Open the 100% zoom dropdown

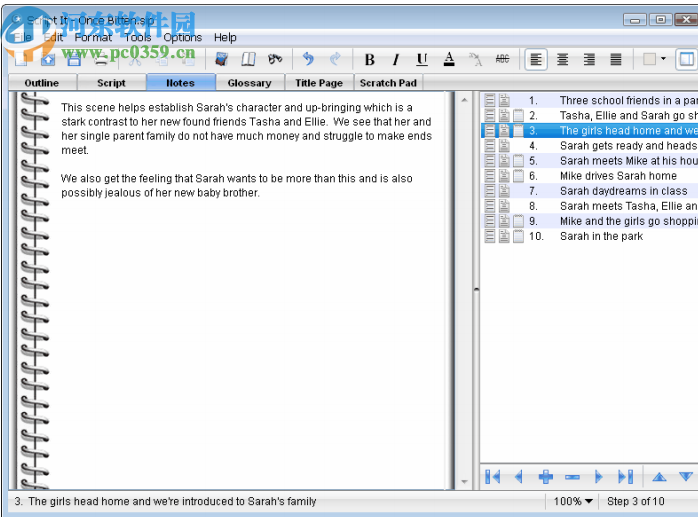click(x=573, y=501)
